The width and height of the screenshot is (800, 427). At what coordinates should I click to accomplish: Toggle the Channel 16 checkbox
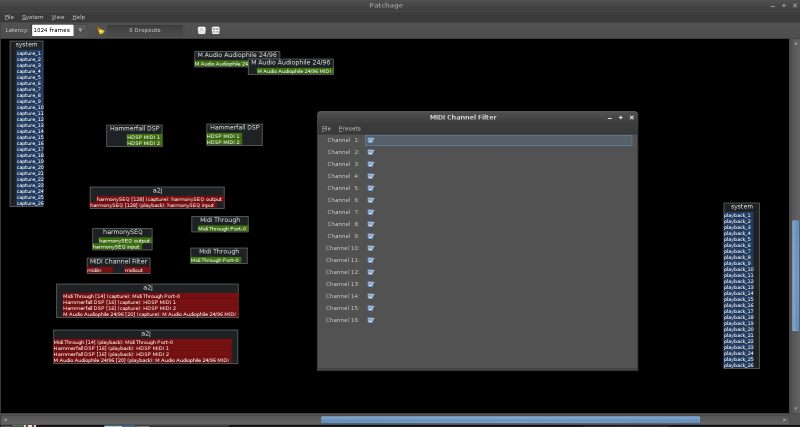point(371,320)
